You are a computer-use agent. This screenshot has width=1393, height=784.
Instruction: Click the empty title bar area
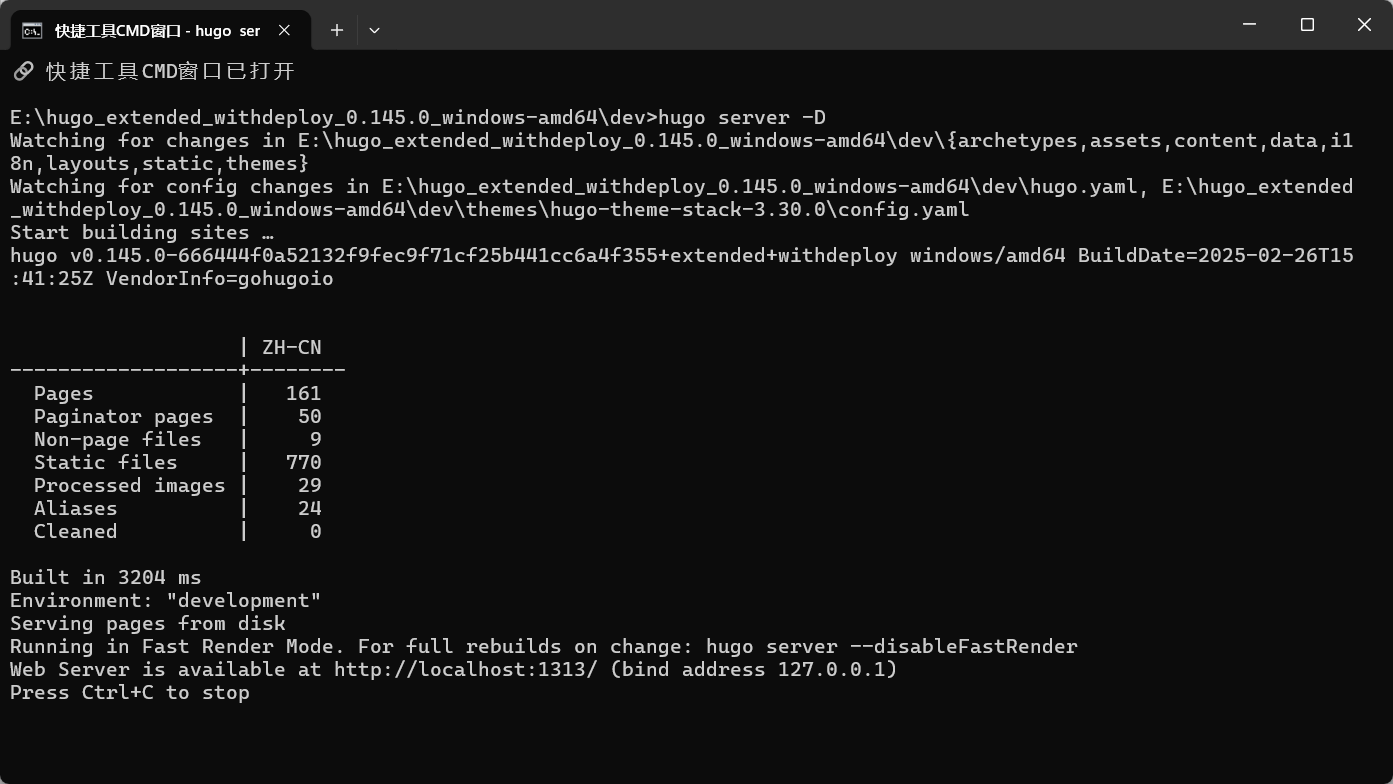pyautogui.click(x=800, y=25)
